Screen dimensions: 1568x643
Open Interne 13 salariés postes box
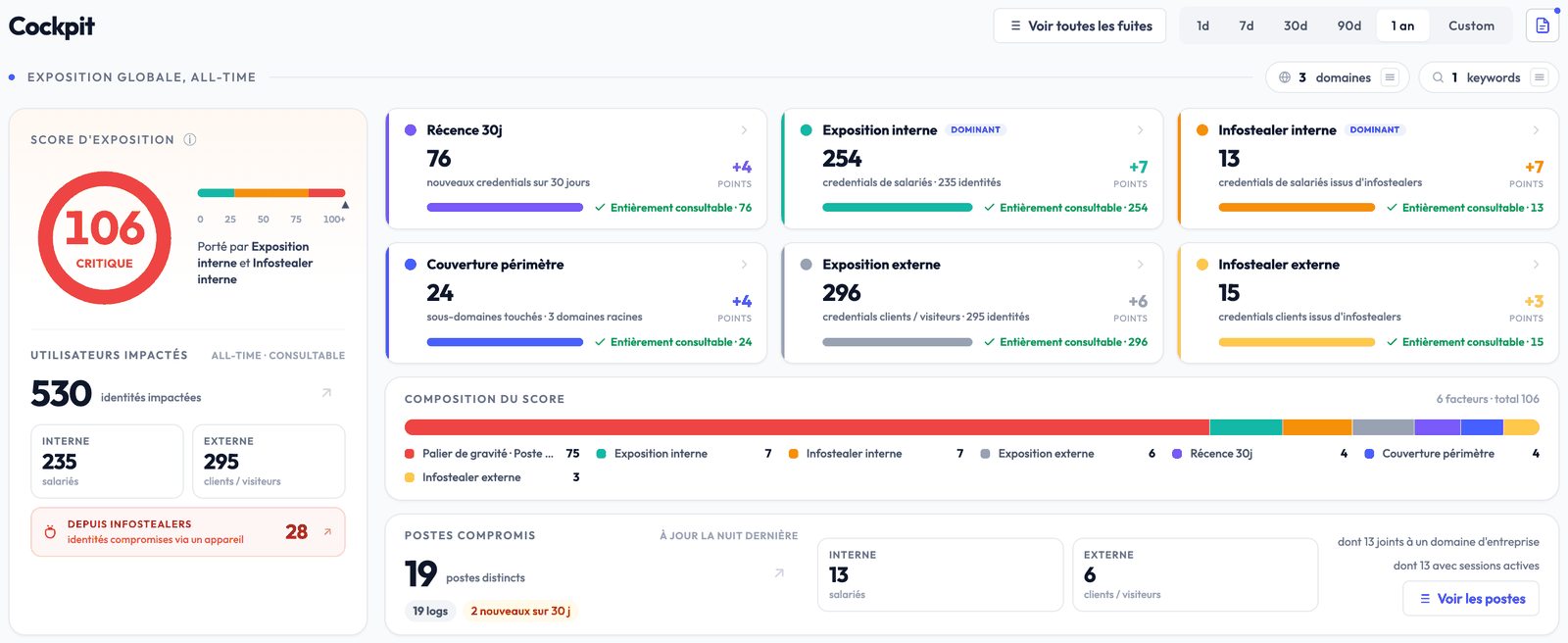(941, 574)
